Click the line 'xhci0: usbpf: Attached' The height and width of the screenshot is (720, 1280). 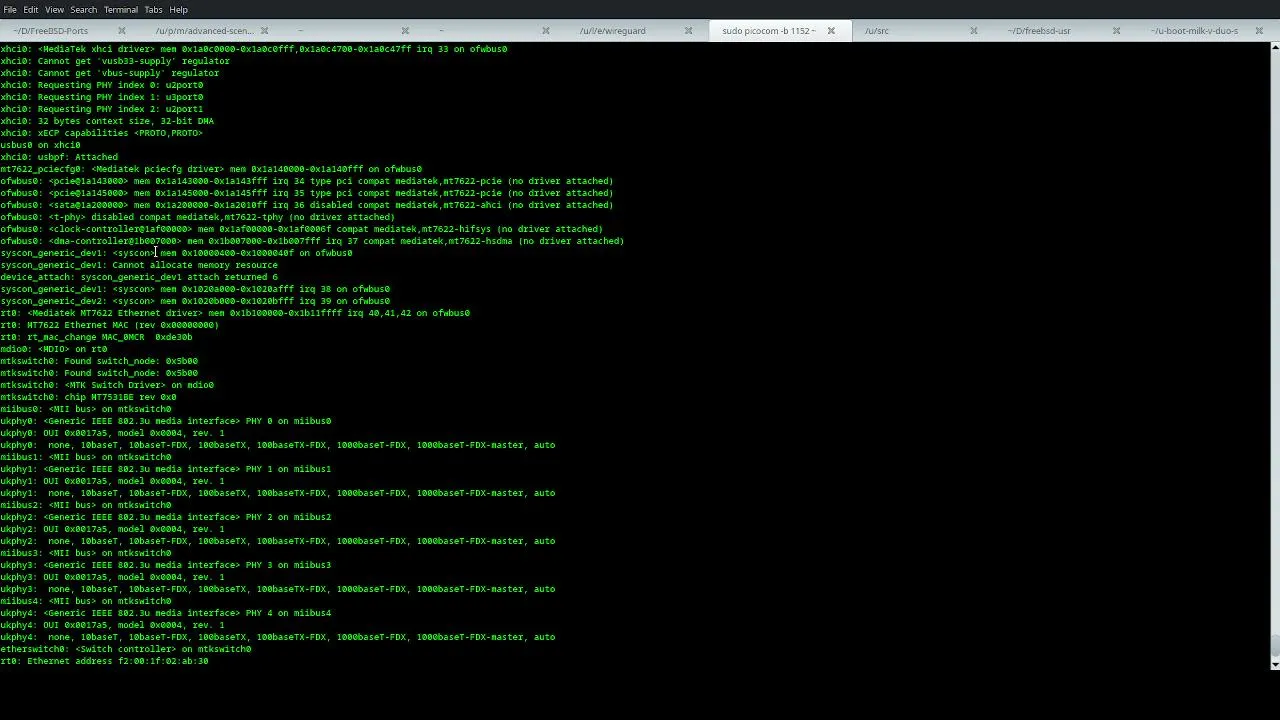pos(59,157)
